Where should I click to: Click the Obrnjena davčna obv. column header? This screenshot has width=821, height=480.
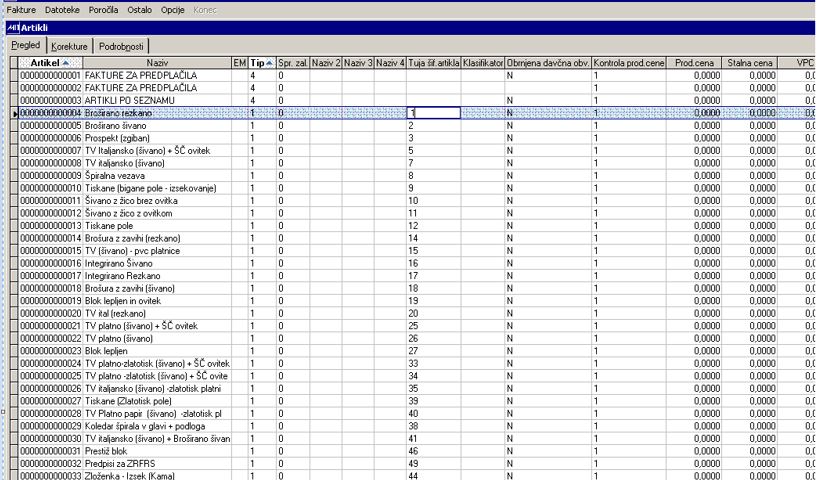click(x=548, y=63)
